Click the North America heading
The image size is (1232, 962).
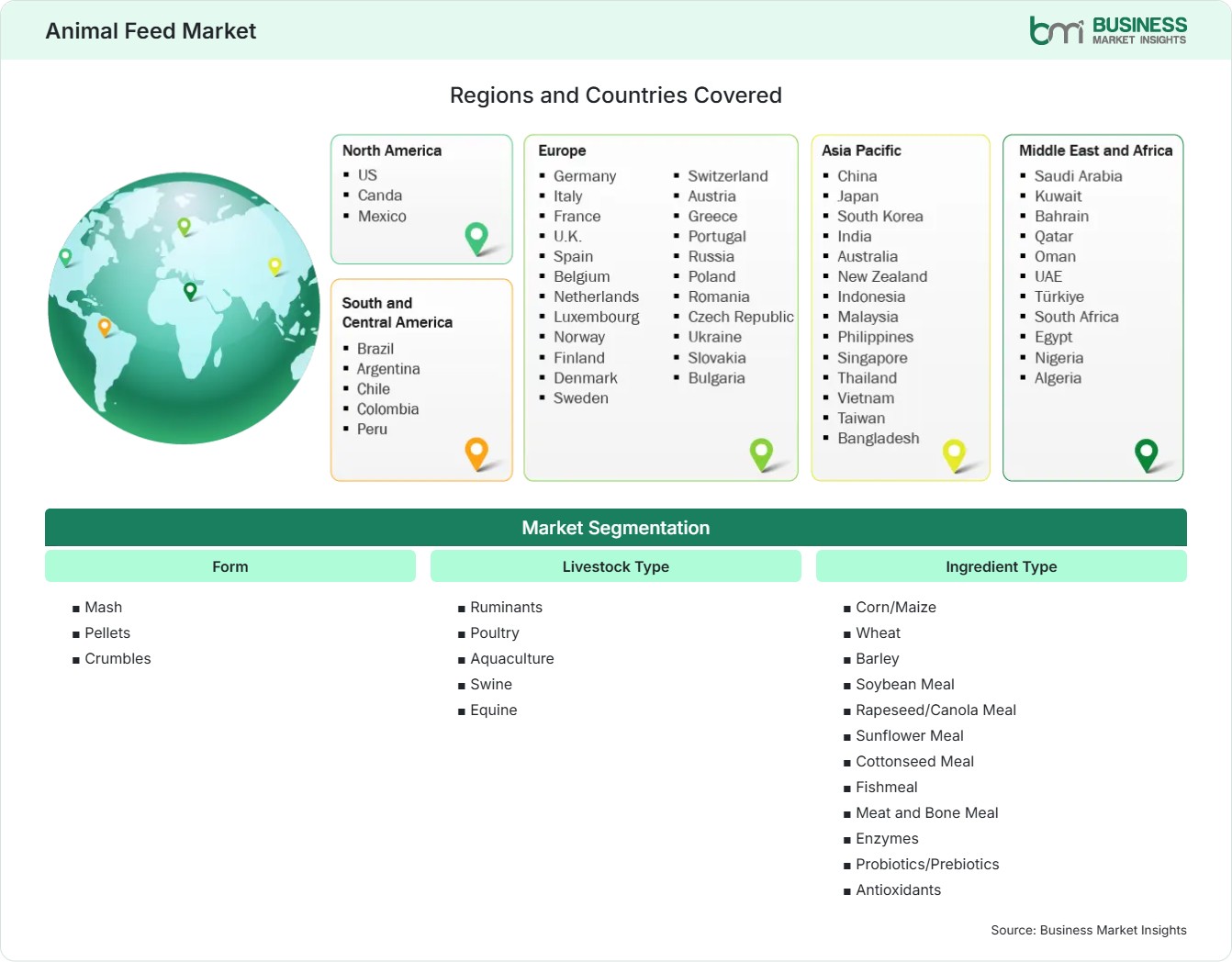pos(392,151)
